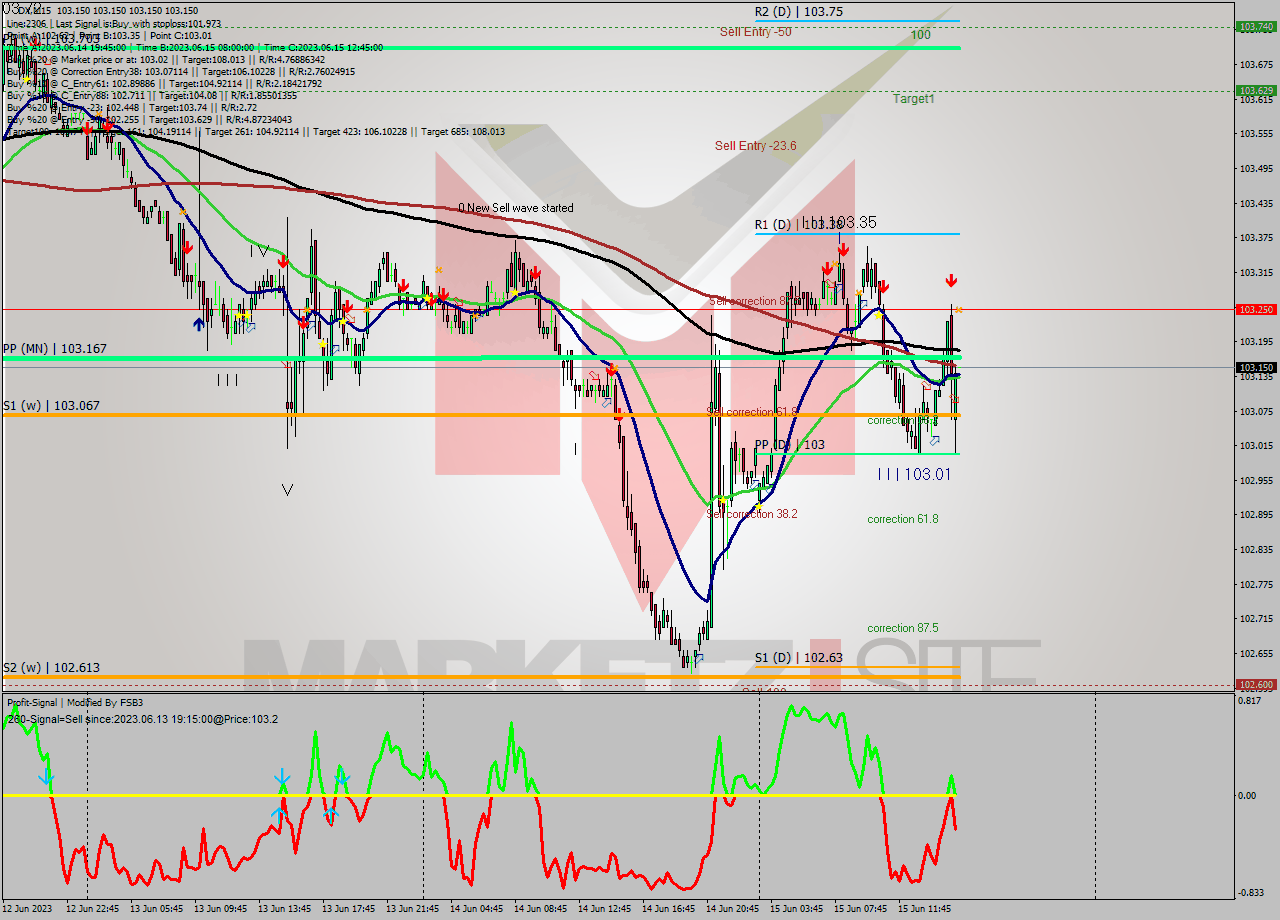Image resolution: width=1280 pixels, height=920 pixels.
Task: Select the 'Sell Entry -50' label
Action: click(755, 32)
